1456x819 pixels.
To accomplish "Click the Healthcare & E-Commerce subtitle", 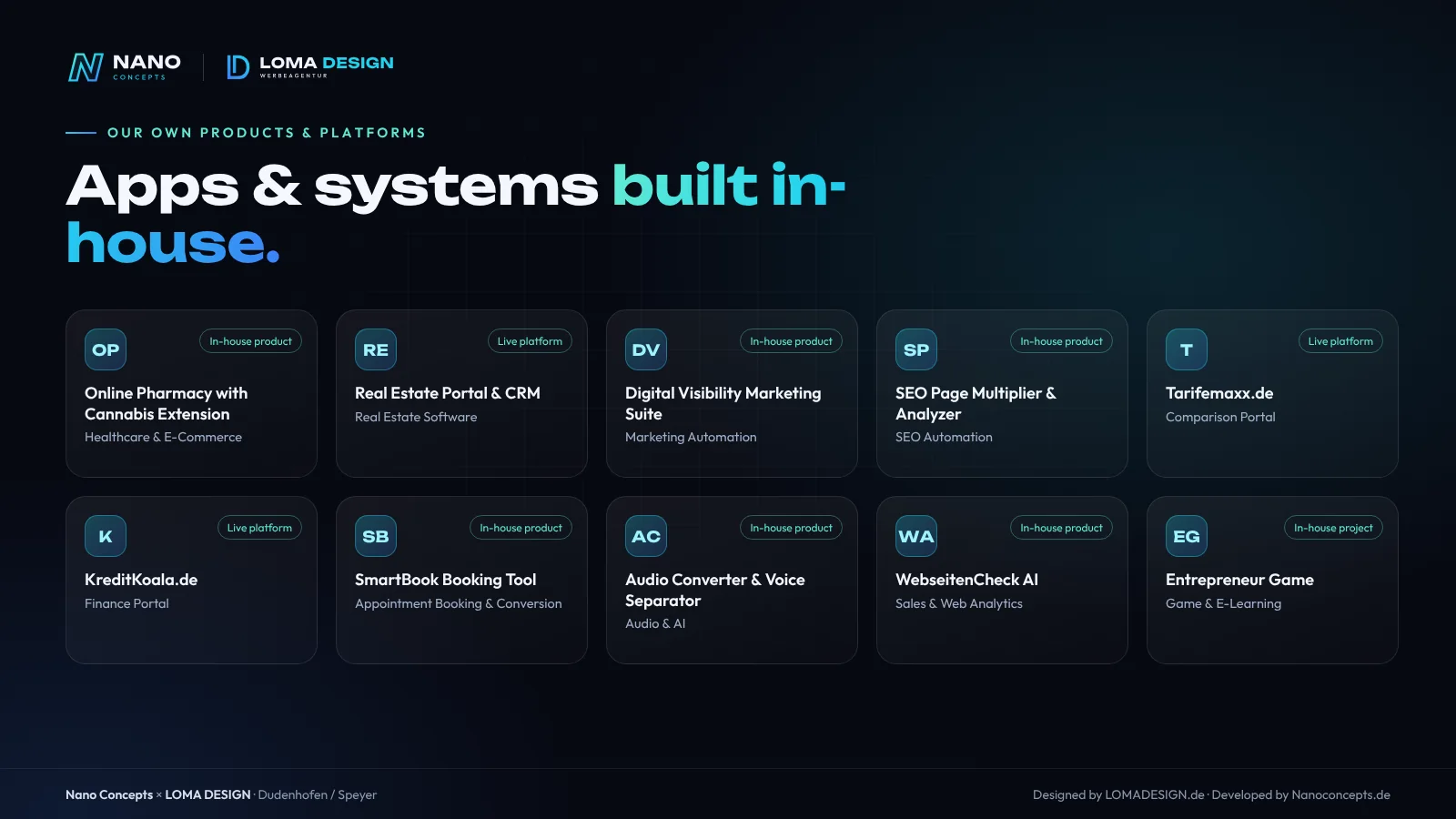I will pyautogui.click(x=163, y=437).
